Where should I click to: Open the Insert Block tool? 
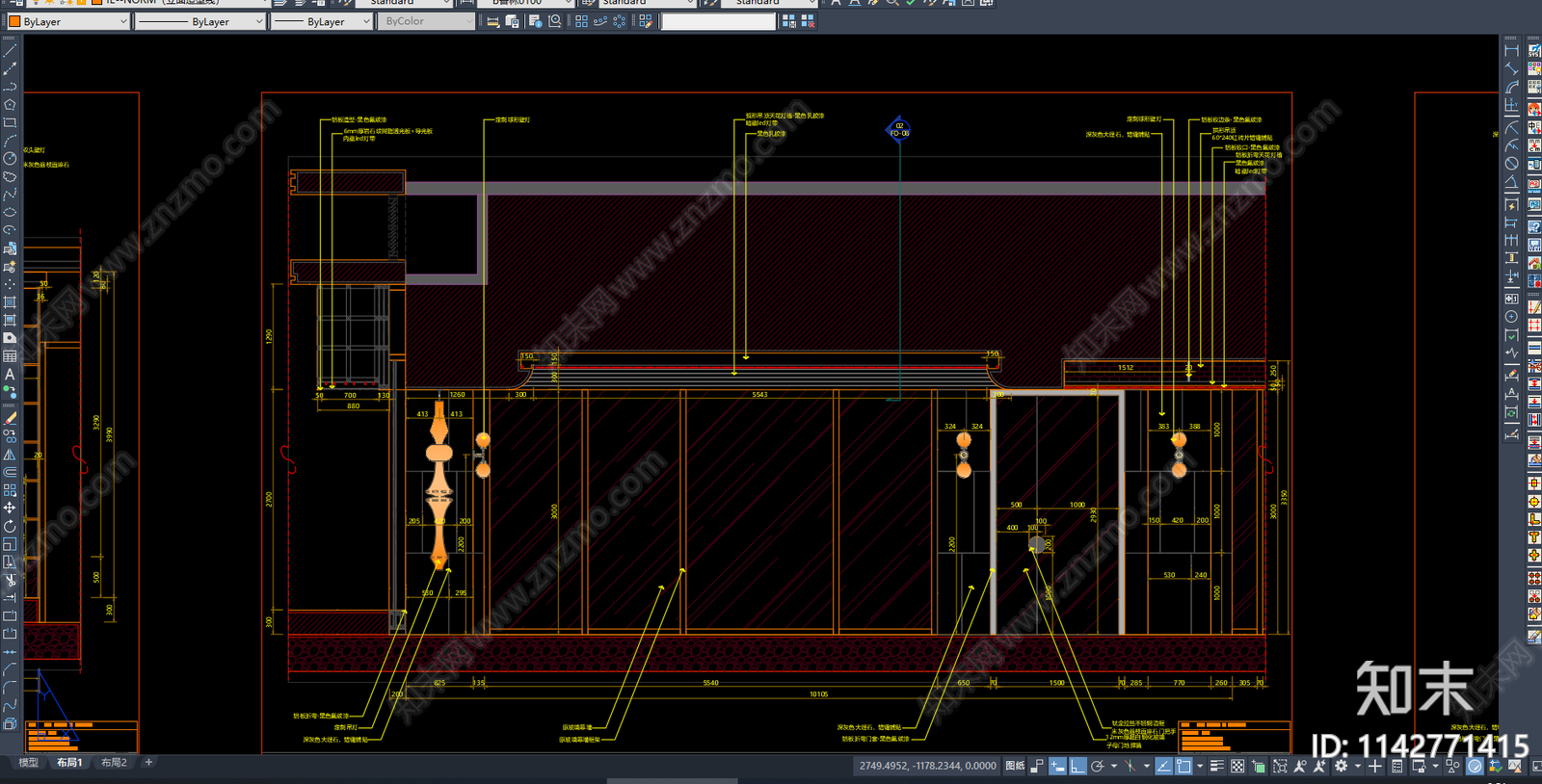10,248
